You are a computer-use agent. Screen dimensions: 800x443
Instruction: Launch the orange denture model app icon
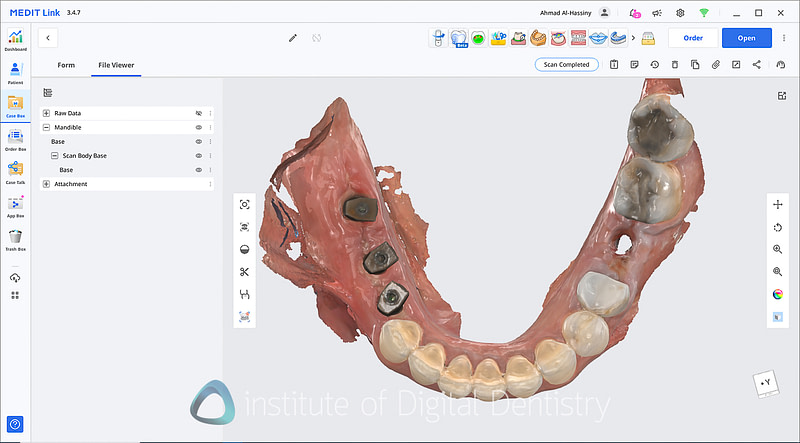[x=538, y=38]
